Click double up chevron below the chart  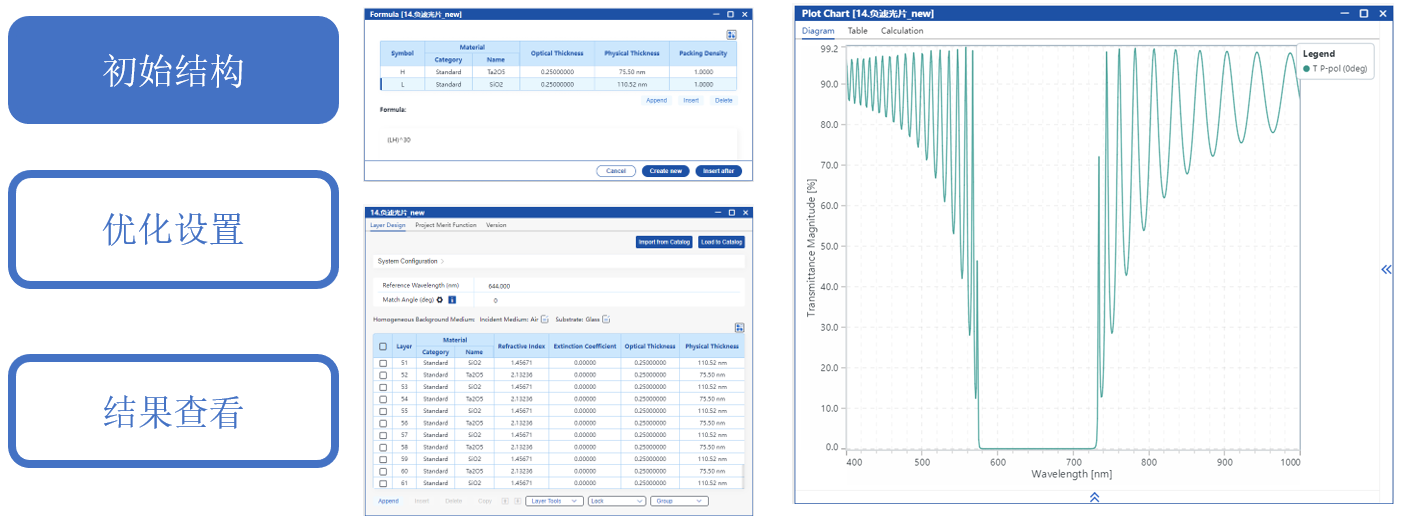coord(1094,497)
